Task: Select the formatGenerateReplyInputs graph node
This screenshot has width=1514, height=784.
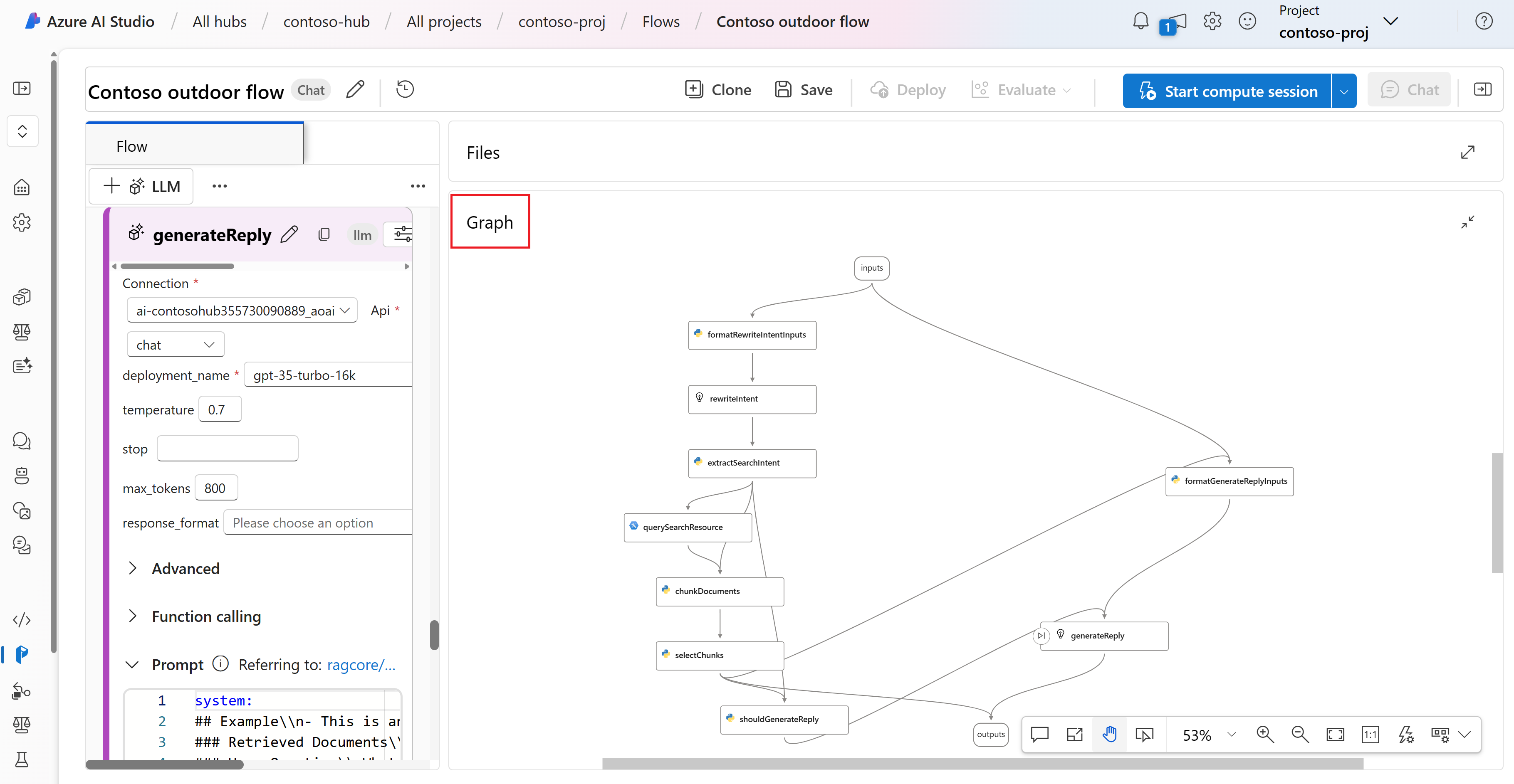Action: (x=1229, y=481)
